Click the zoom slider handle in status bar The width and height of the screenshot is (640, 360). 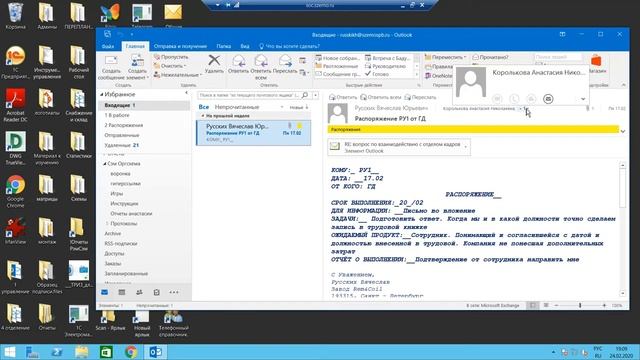point(580,305)
